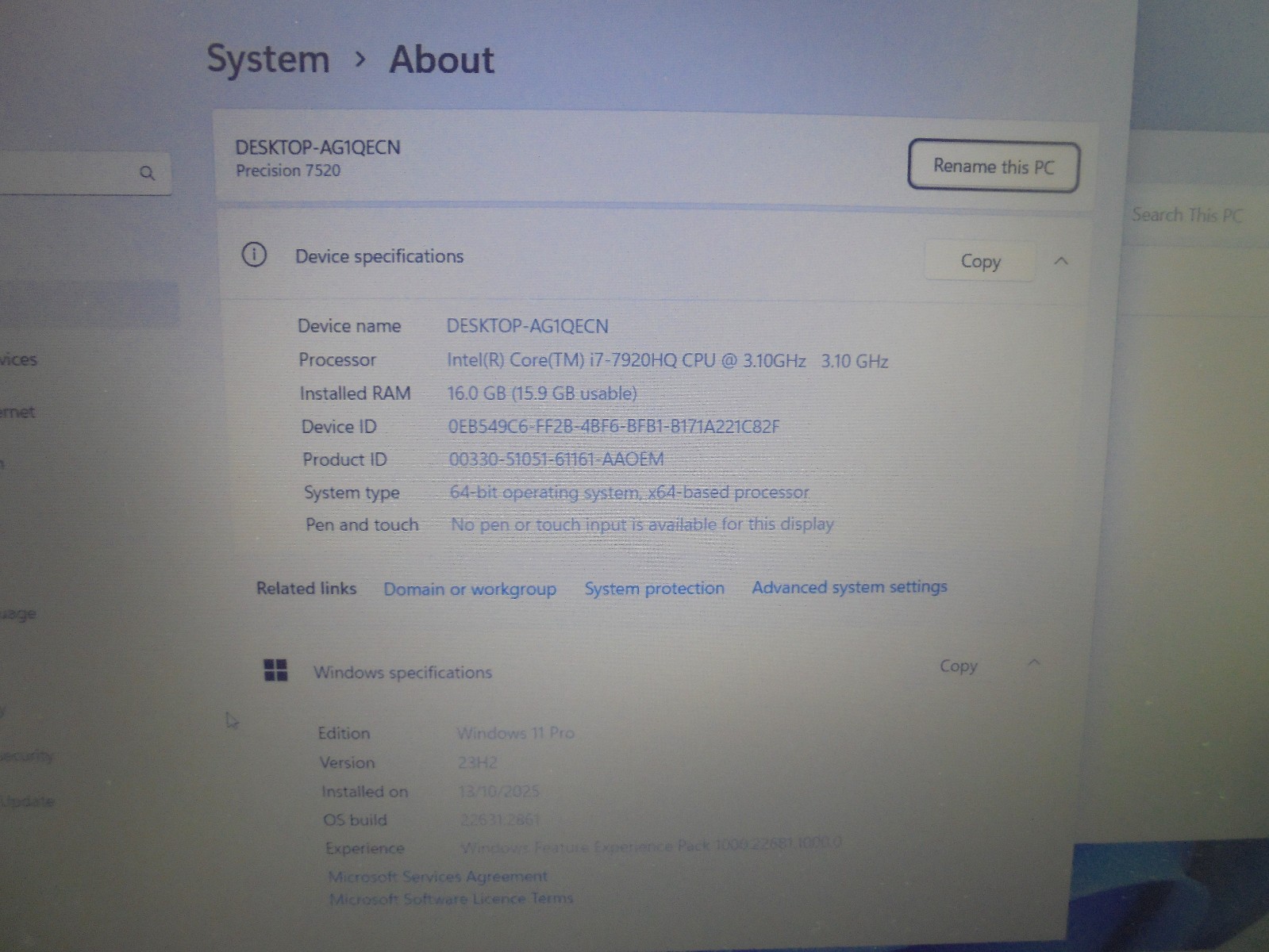Select the Device name value in the specifications list

528,326
